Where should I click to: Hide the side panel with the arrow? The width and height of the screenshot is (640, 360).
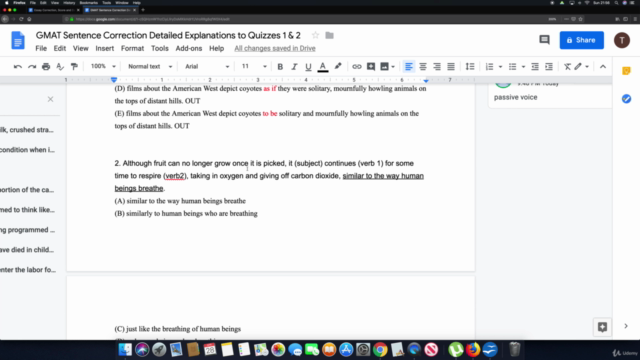[626, 326]
